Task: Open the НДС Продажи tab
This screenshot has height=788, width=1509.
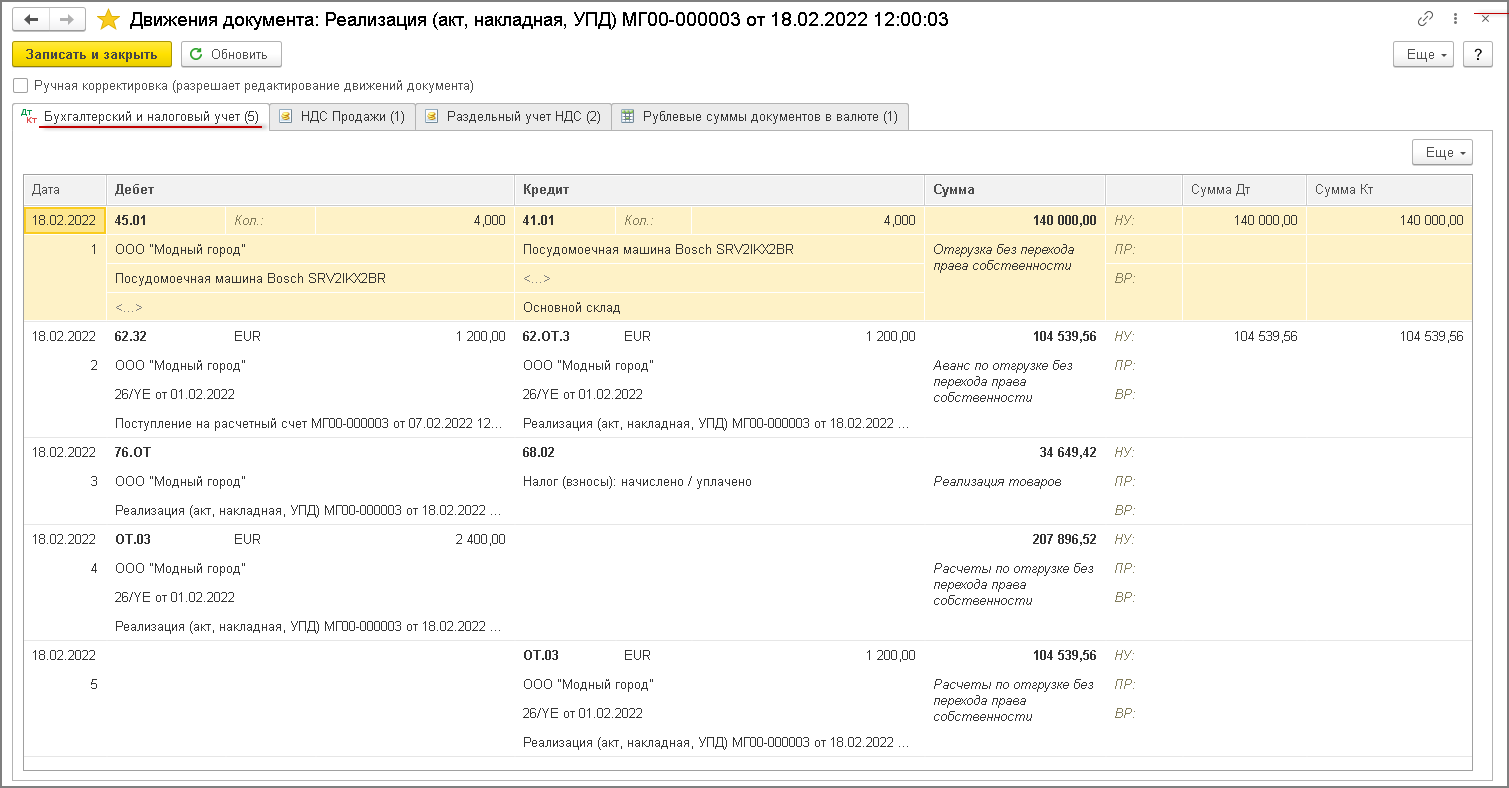Action: coord(343,117)
